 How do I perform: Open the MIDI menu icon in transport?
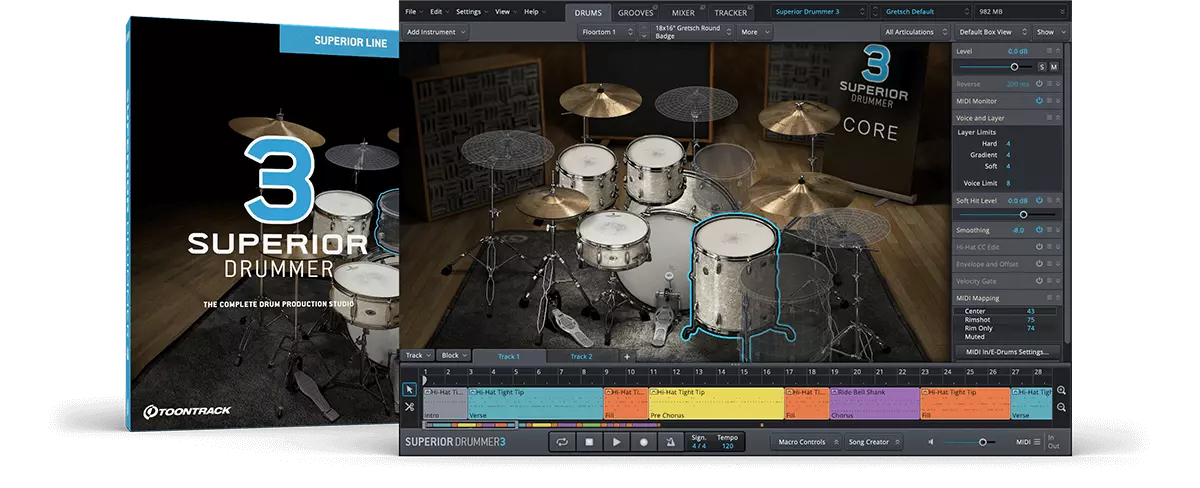click(1037, 441)
